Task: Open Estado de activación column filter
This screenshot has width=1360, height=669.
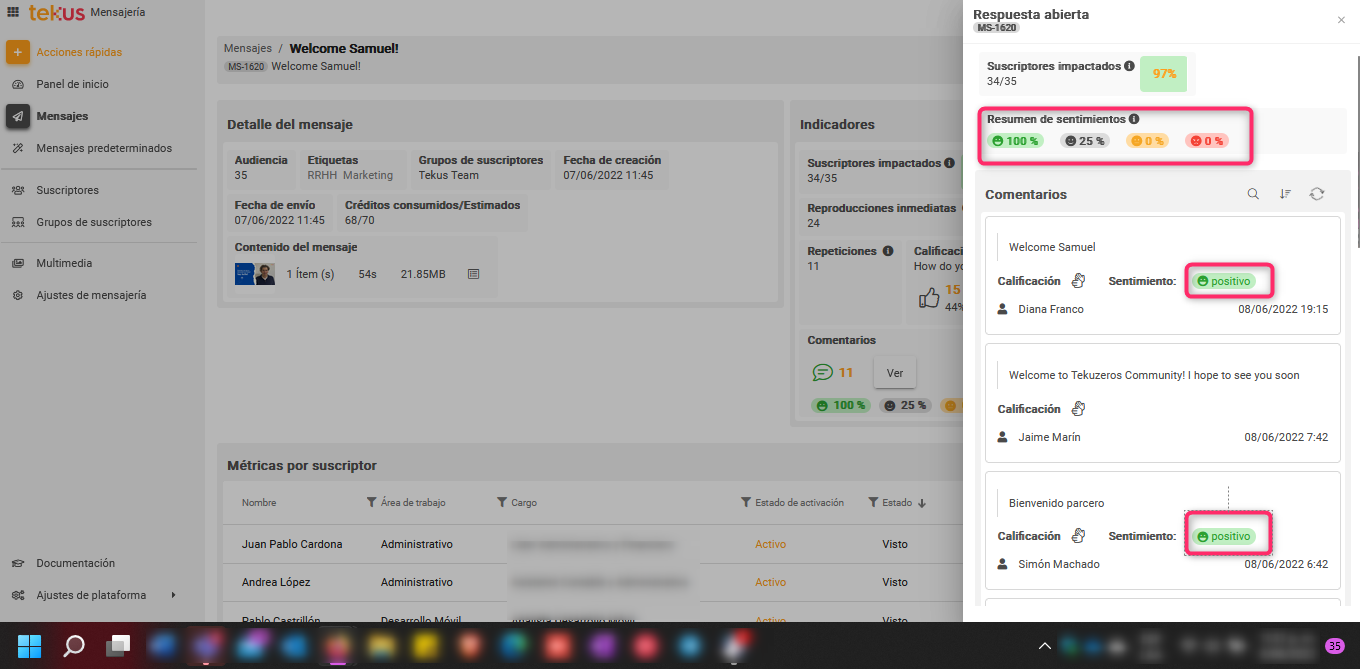Action: (746, 503)
